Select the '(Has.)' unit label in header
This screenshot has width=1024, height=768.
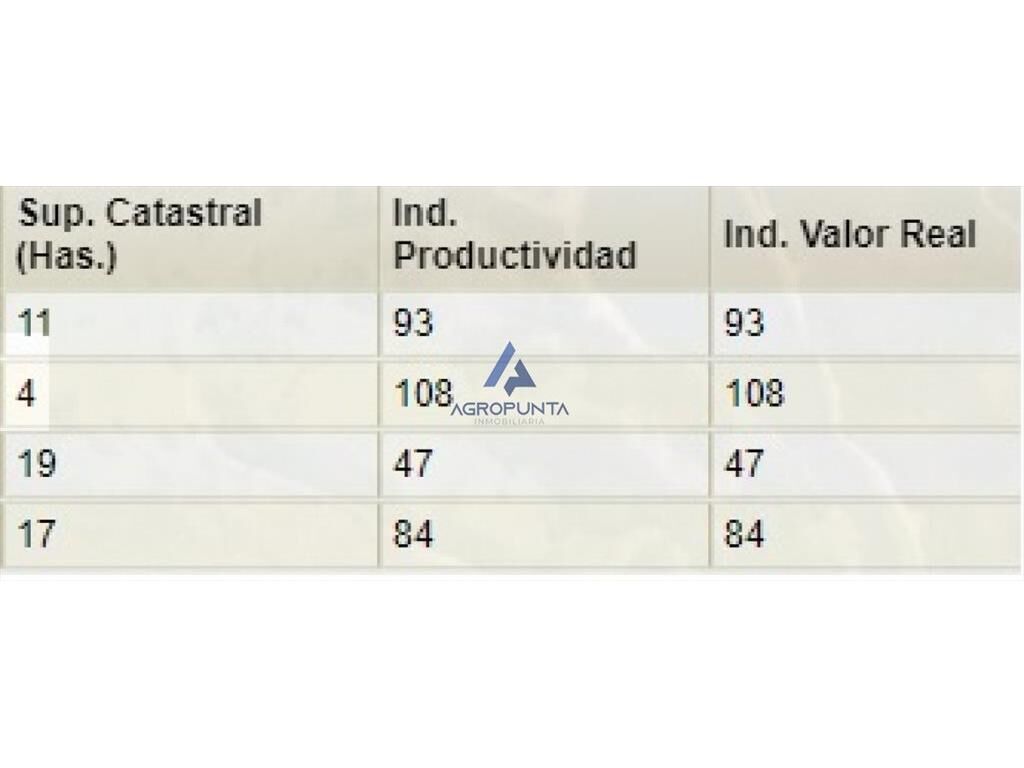[x=66, y=255]
